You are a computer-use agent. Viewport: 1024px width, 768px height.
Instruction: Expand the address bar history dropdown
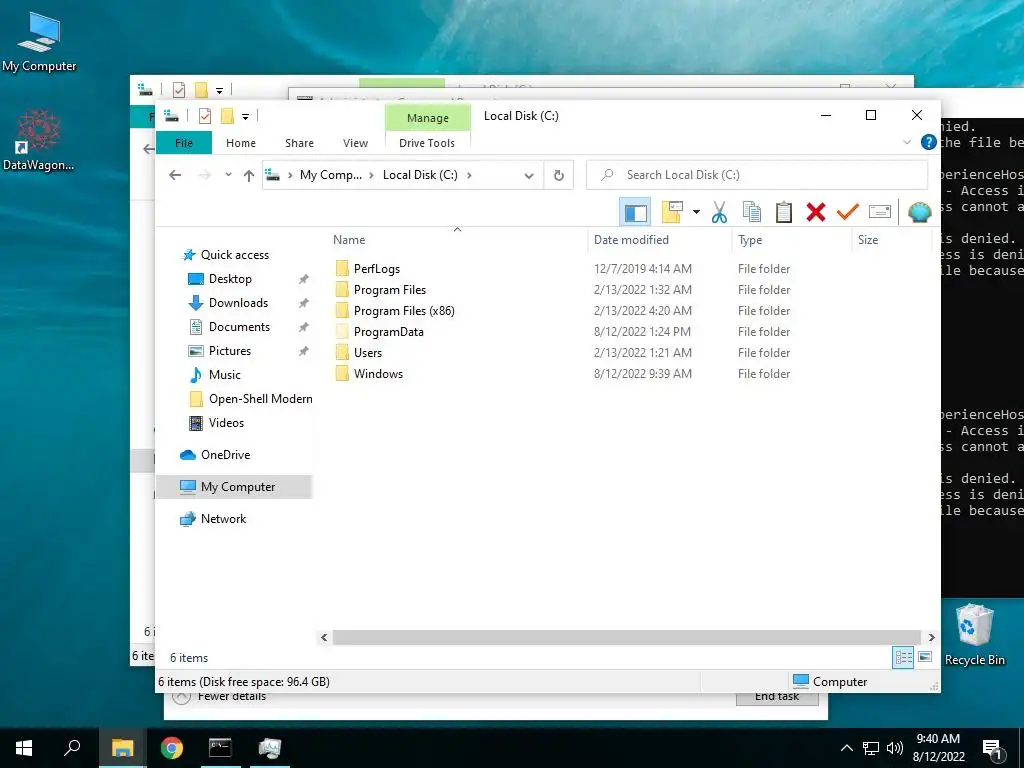pos(529,175)
